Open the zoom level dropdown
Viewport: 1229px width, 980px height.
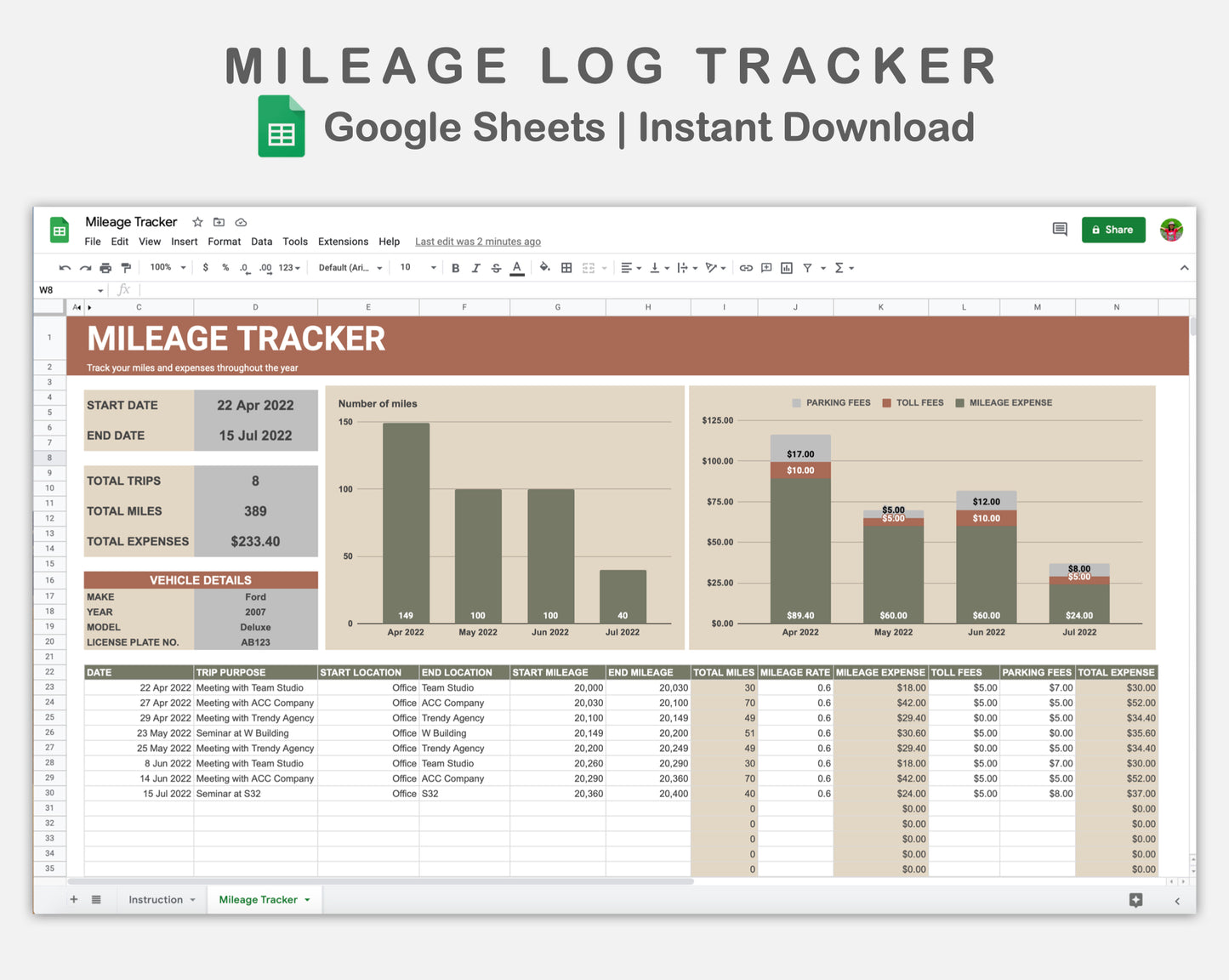click(x=167, y=267)
